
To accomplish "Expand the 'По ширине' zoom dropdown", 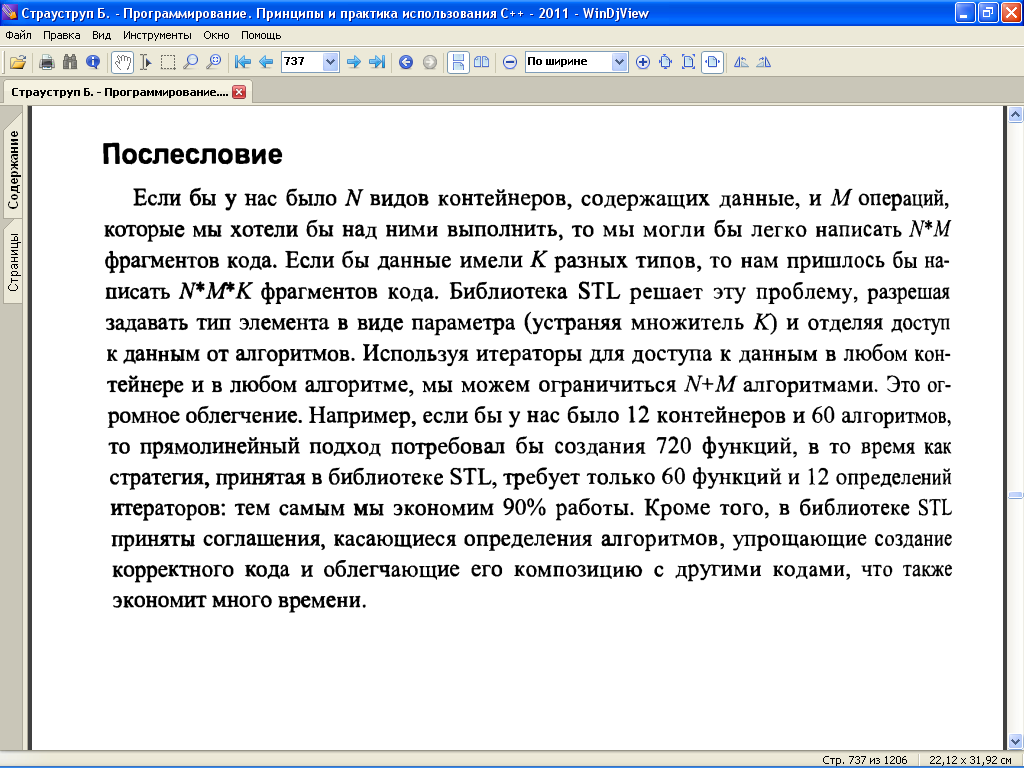I will pyautogui.click(x=619, y=62).
